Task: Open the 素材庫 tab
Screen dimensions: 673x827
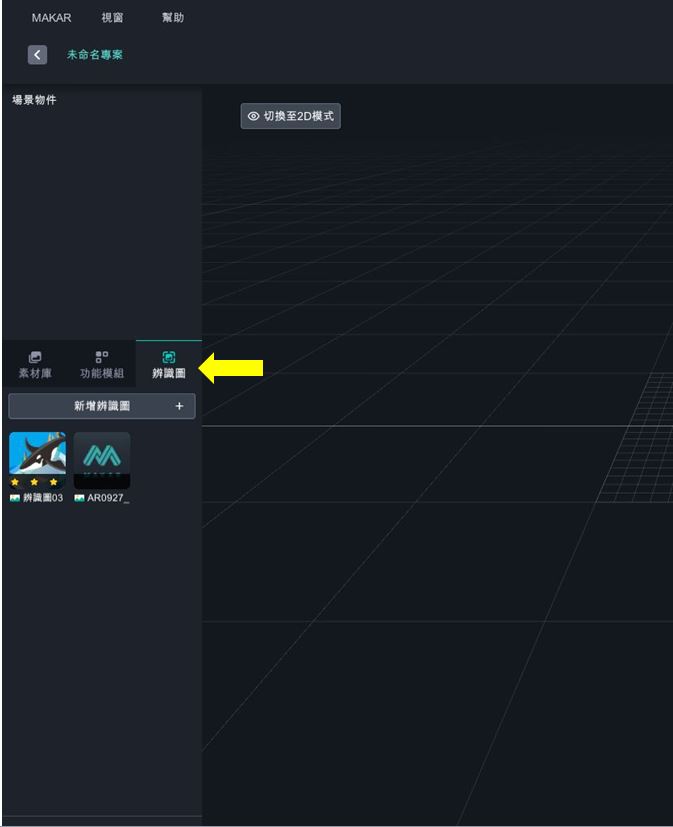Action: click(x=35, y=365)
